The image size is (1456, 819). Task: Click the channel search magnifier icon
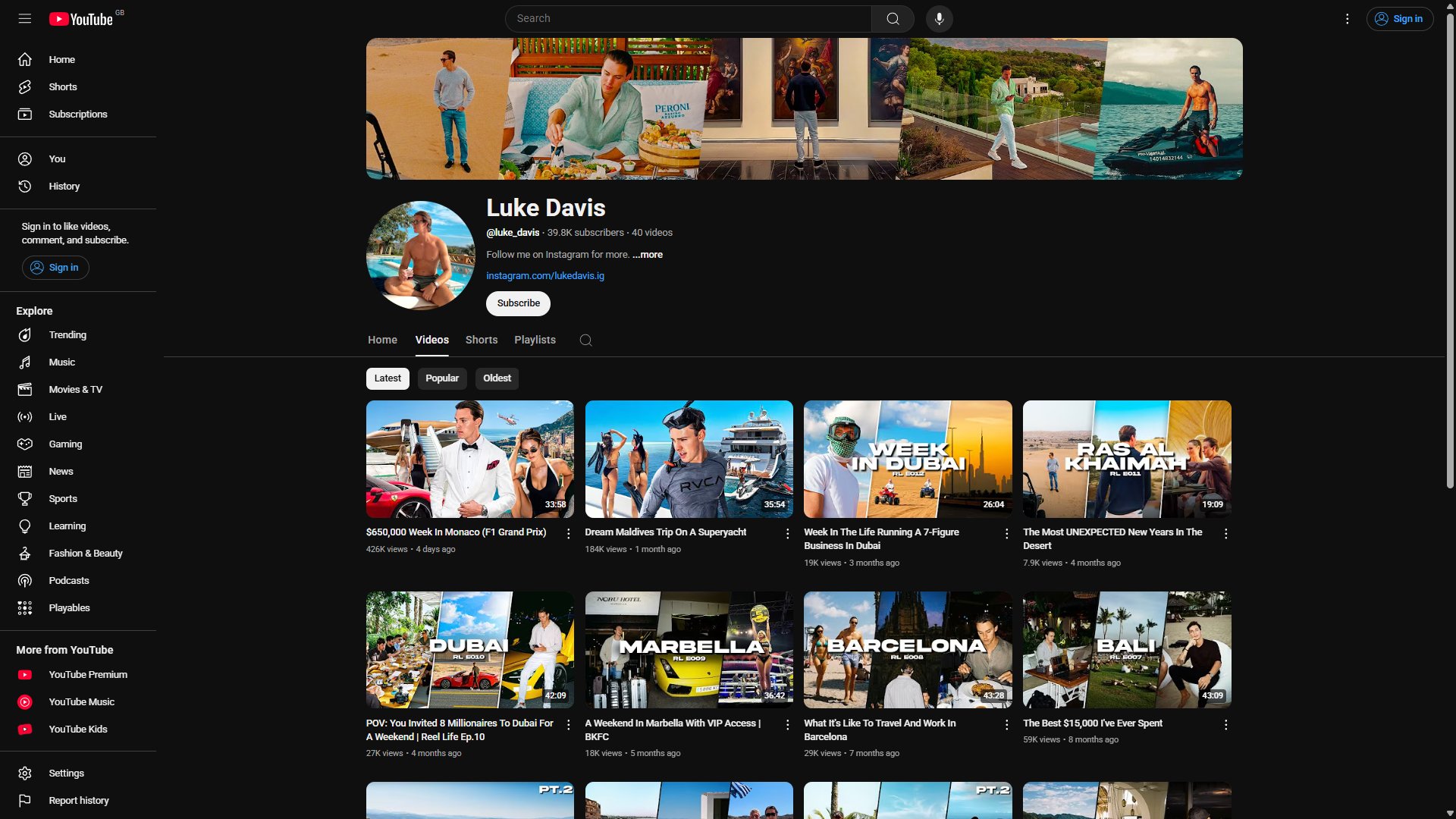coord(585,340)
